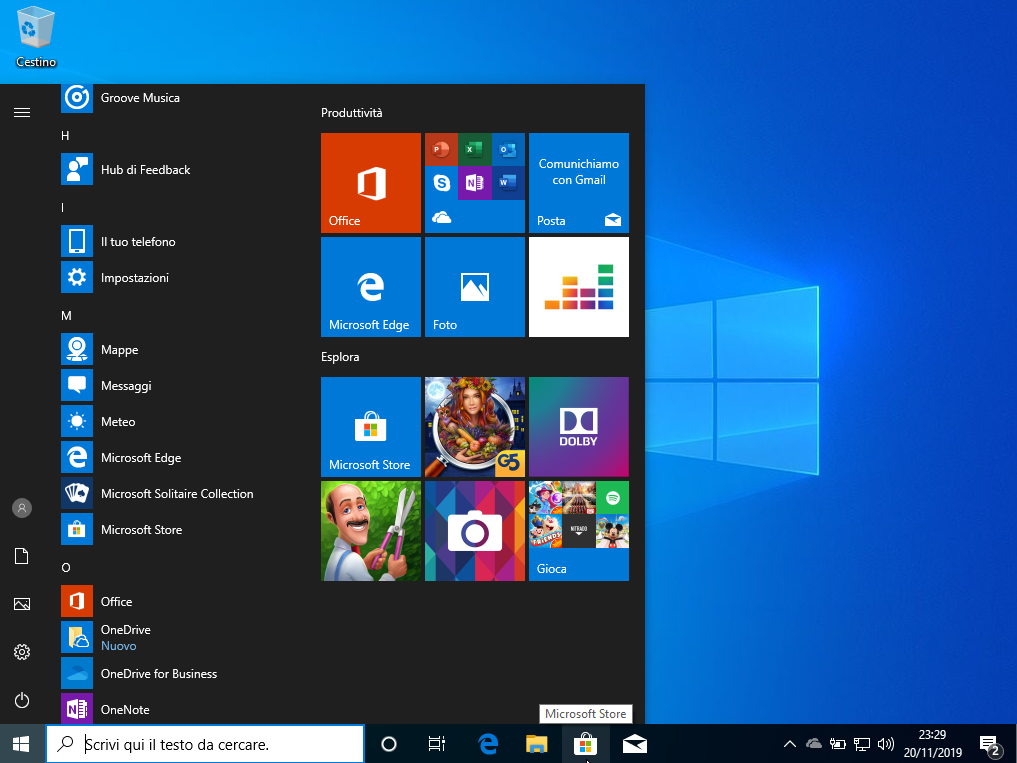Open OneDrive cloud in the Office apps tile
This screenshot has height=763, width=1017.
(x=441, y=217)
